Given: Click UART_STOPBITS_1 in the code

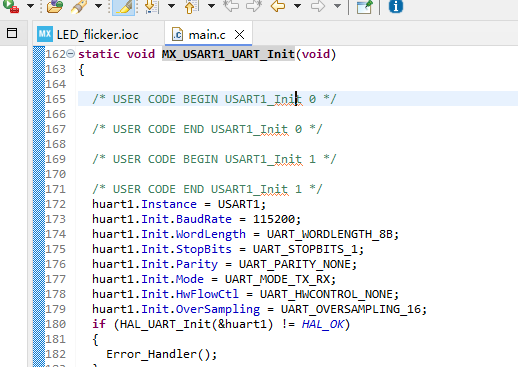Looking at the screenshot, I should pyautogui.click(x=305, y=249).
